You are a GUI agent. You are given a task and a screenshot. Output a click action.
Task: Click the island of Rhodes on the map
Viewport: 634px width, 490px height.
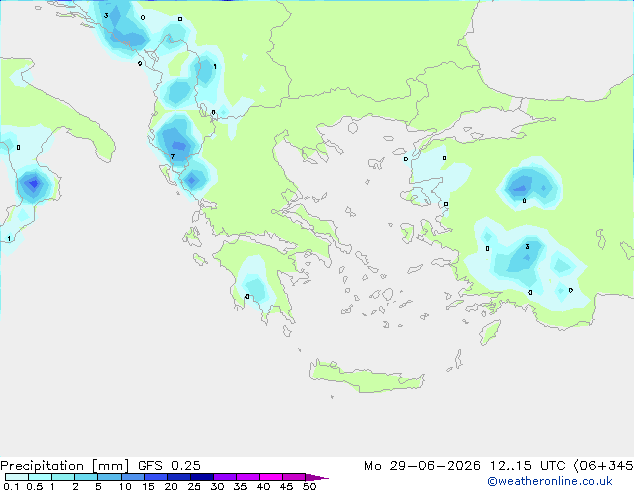(x=490, y=332)
